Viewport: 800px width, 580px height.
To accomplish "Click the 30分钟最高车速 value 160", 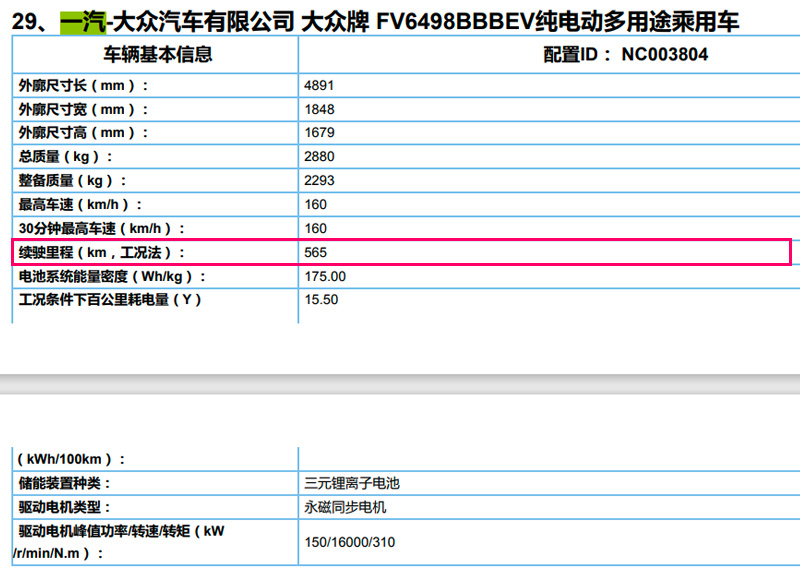I will pos(315,229).
